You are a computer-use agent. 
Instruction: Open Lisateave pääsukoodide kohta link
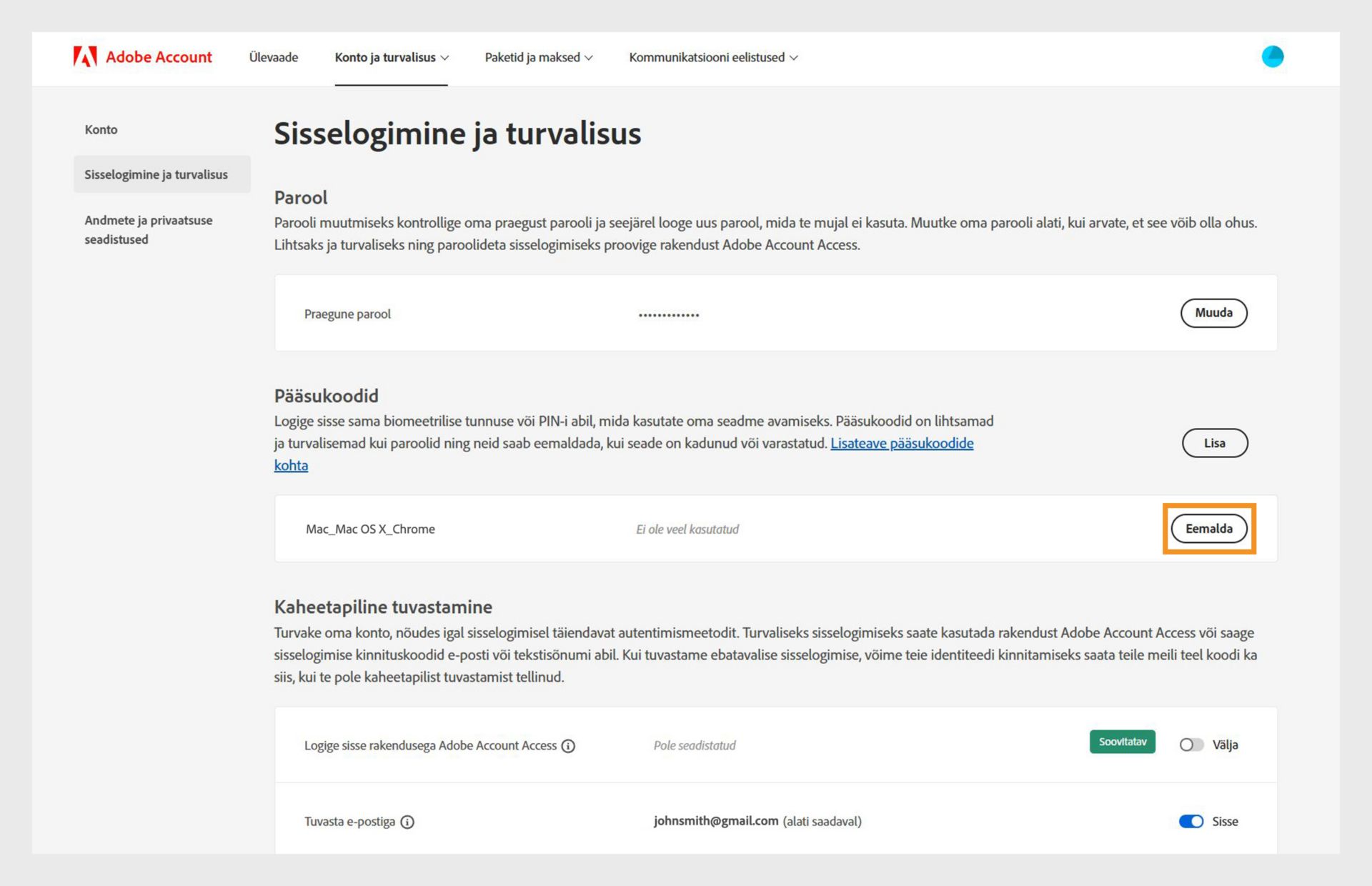[x=901, y=443]
